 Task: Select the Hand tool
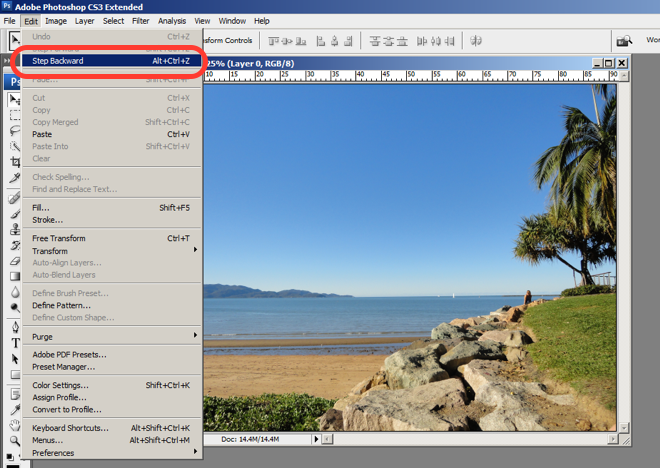pyautogui.click(x=15, y=424)
